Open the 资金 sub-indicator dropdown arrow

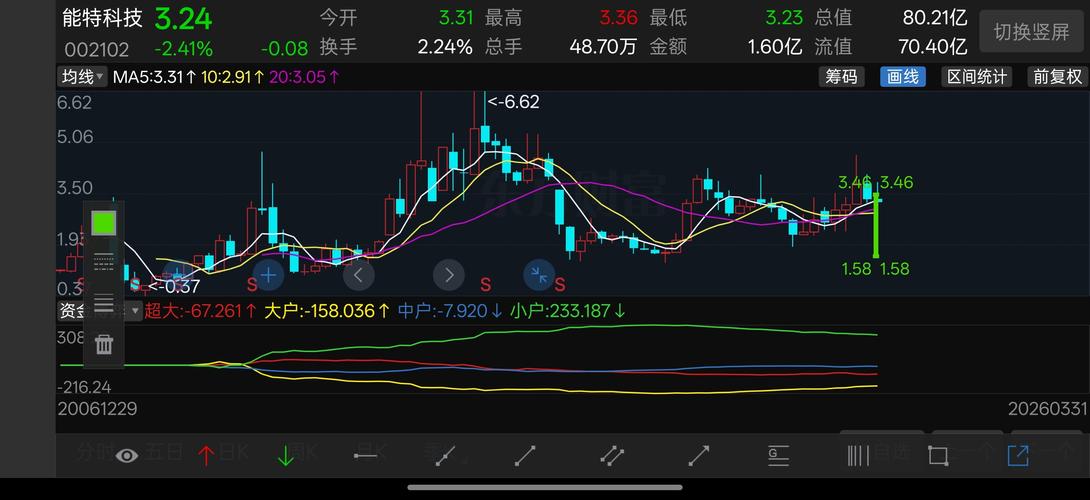[135, 311]
